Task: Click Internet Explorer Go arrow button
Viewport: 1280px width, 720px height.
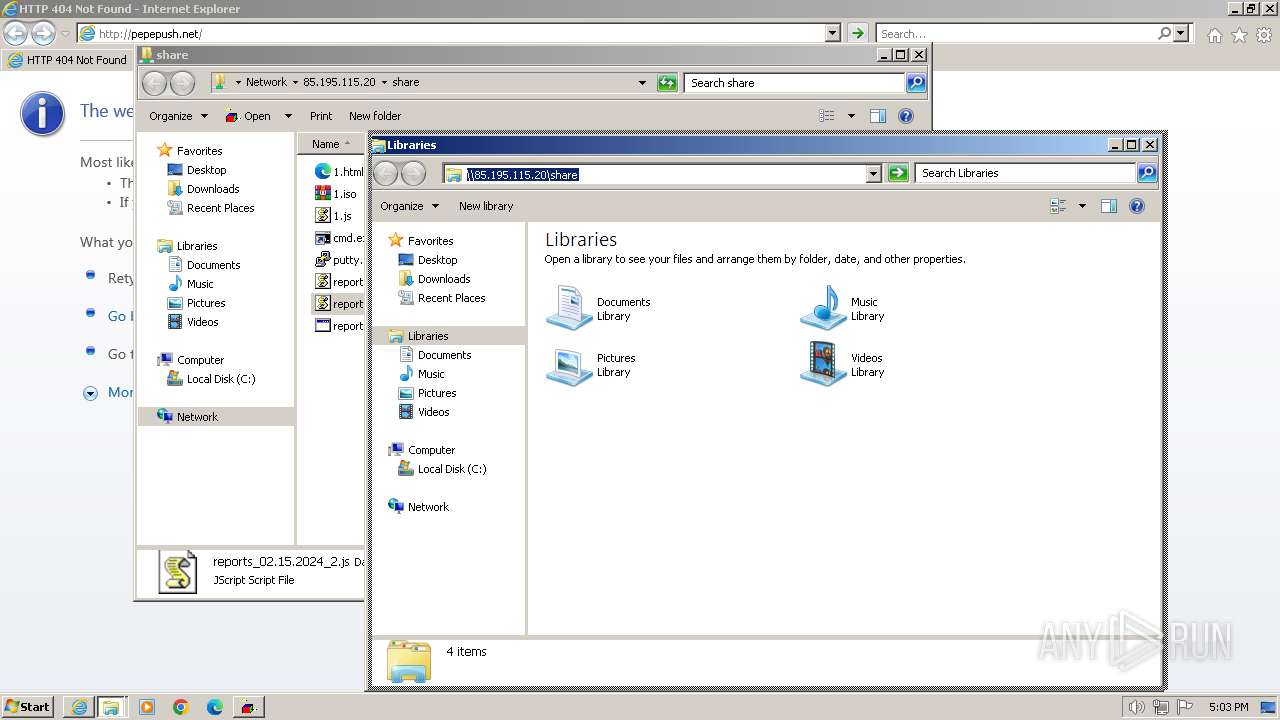Action: pyautogui.click(x=857, y=33)
